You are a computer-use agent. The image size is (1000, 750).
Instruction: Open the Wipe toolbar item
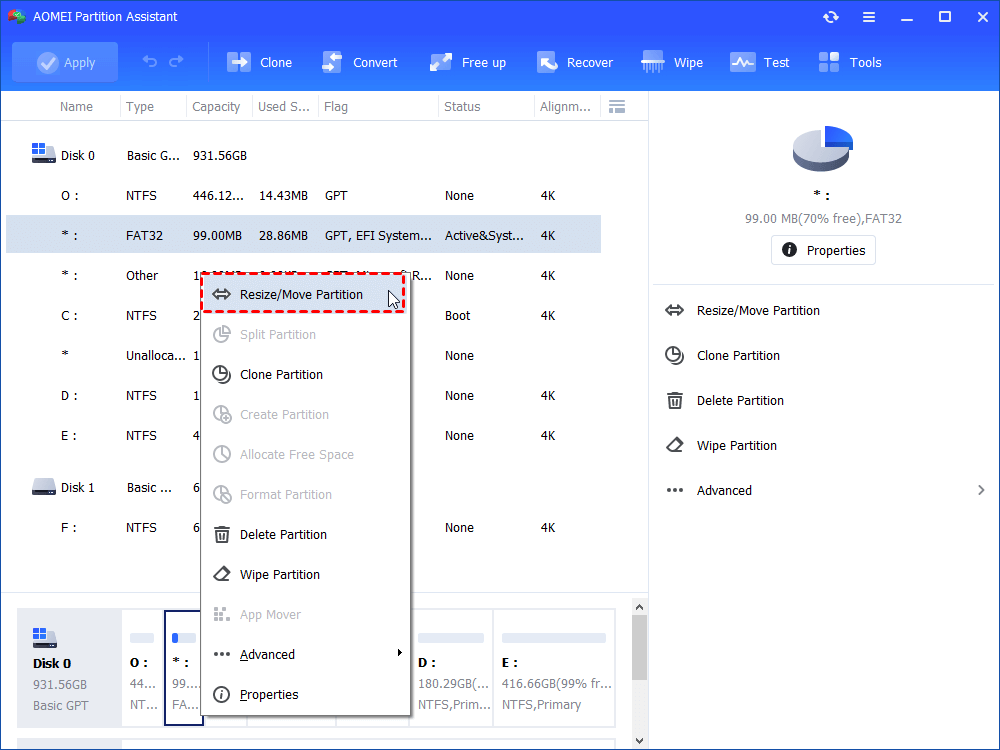point(672,62)
